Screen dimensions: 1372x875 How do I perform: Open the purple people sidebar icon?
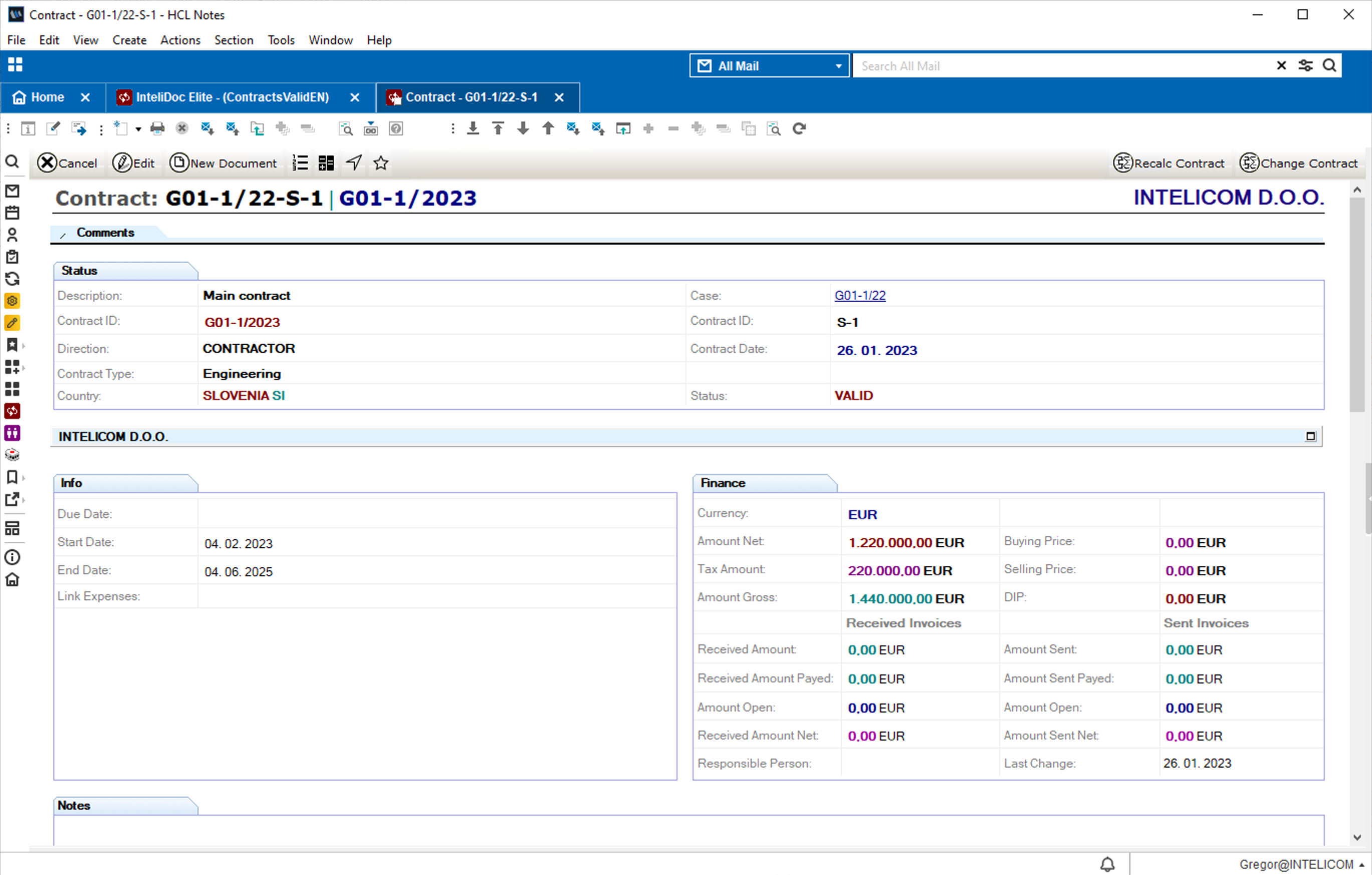tap(12, 433)
